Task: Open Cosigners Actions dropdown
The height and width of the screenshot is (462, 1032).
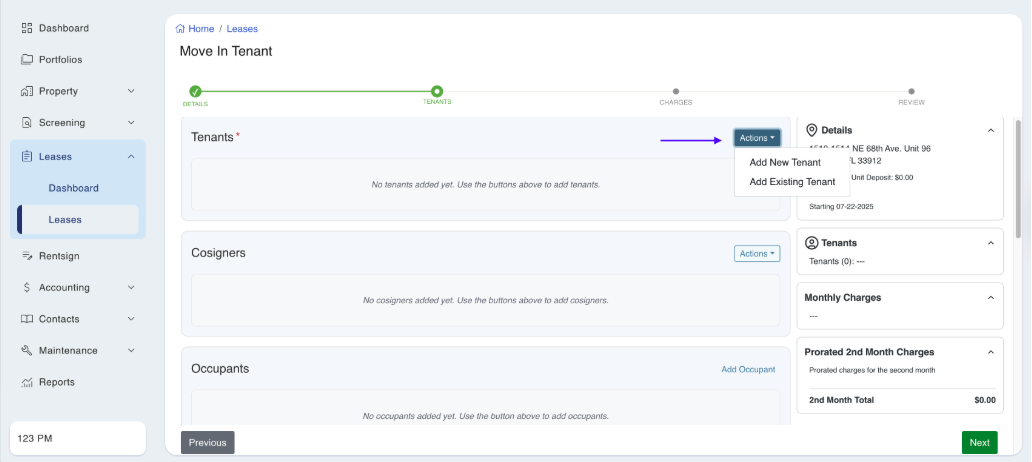Action: 756,254
